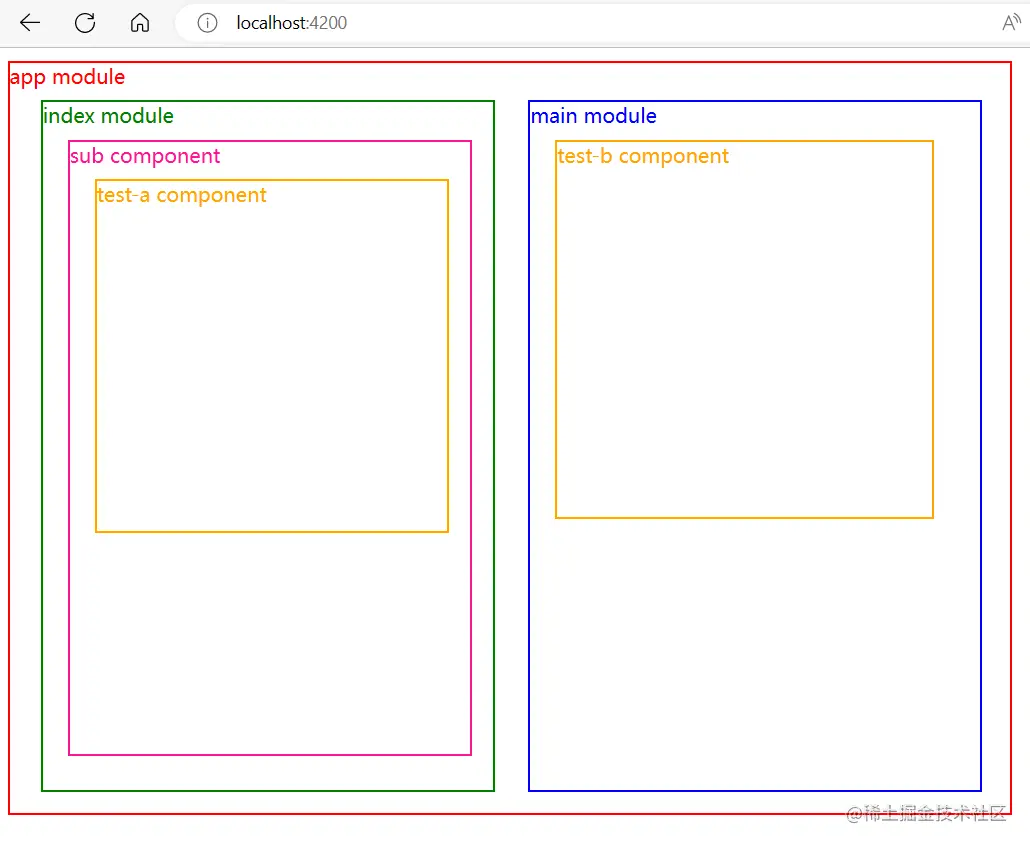Select the 'main module' blue text
The image size is (1030, 847).
pyautogui.click(x=593, y=116)
